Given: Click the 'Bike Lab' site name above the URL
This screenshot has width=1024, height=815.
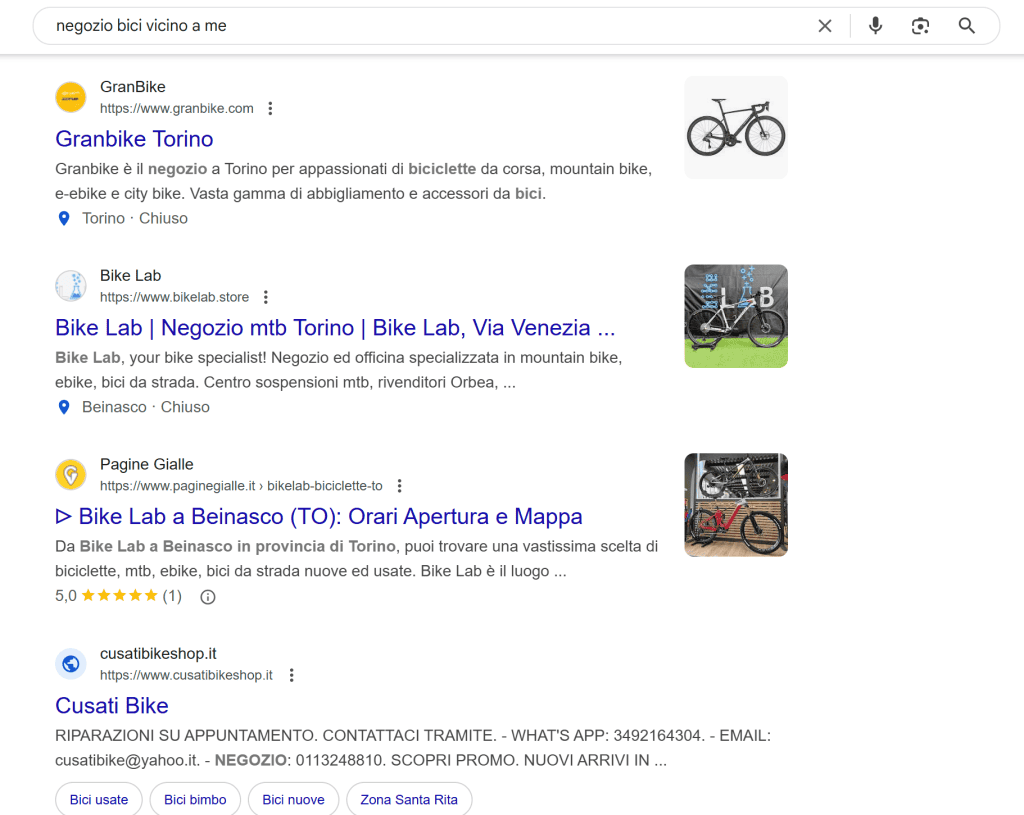Looking at the screenshot, I should click(131, 276).
